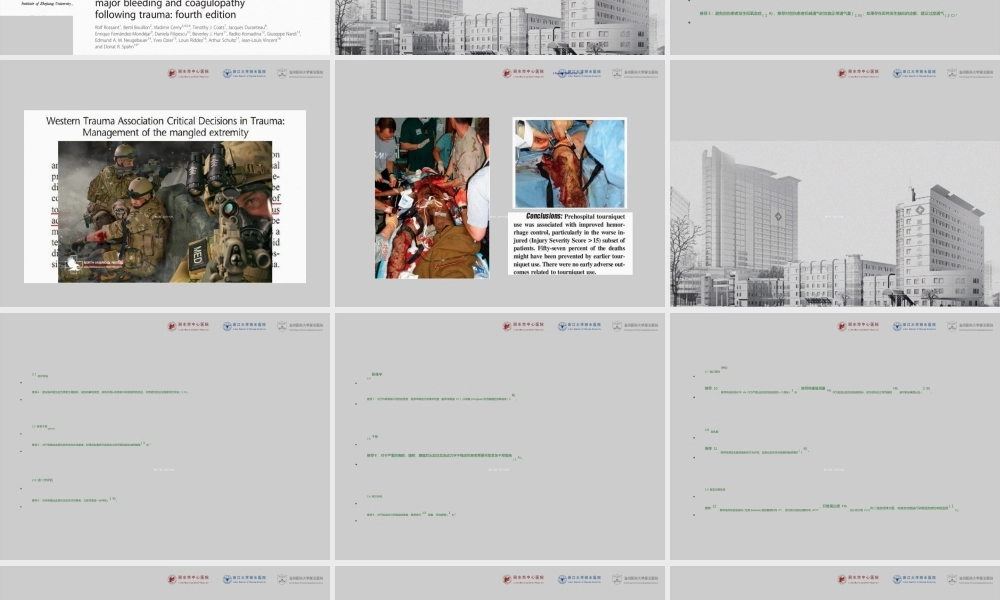Viewport: 1000px width, 600px height.
Task: Open the major bleeding and coagulopathy slide
Action: (165, 26)
